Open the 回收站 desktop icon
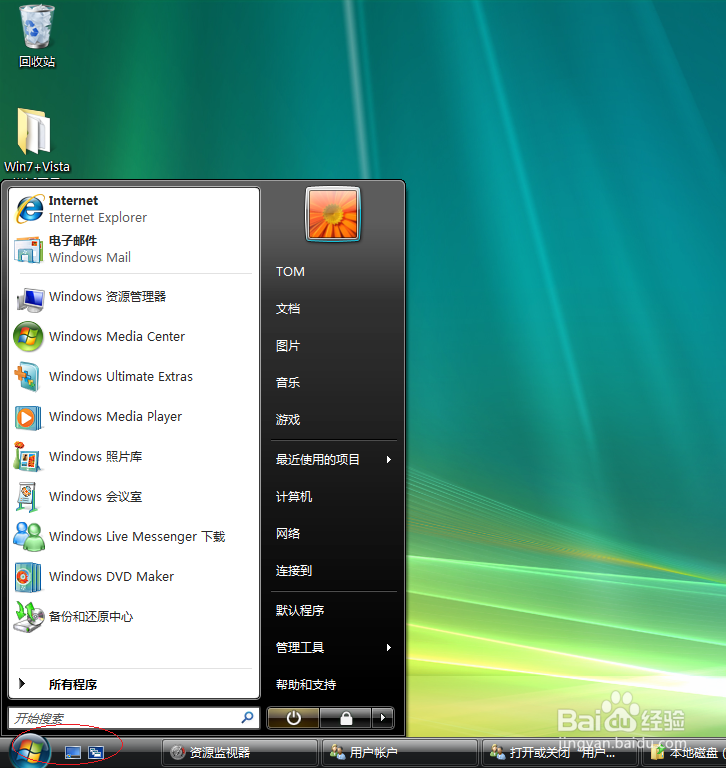The image size is (726, 768). (37, 35)
